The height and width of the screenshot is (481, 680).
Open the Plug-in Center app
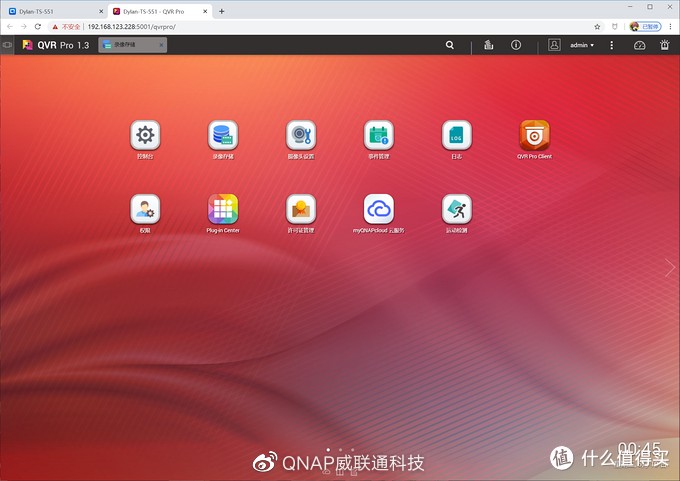[x=223, y=209]
